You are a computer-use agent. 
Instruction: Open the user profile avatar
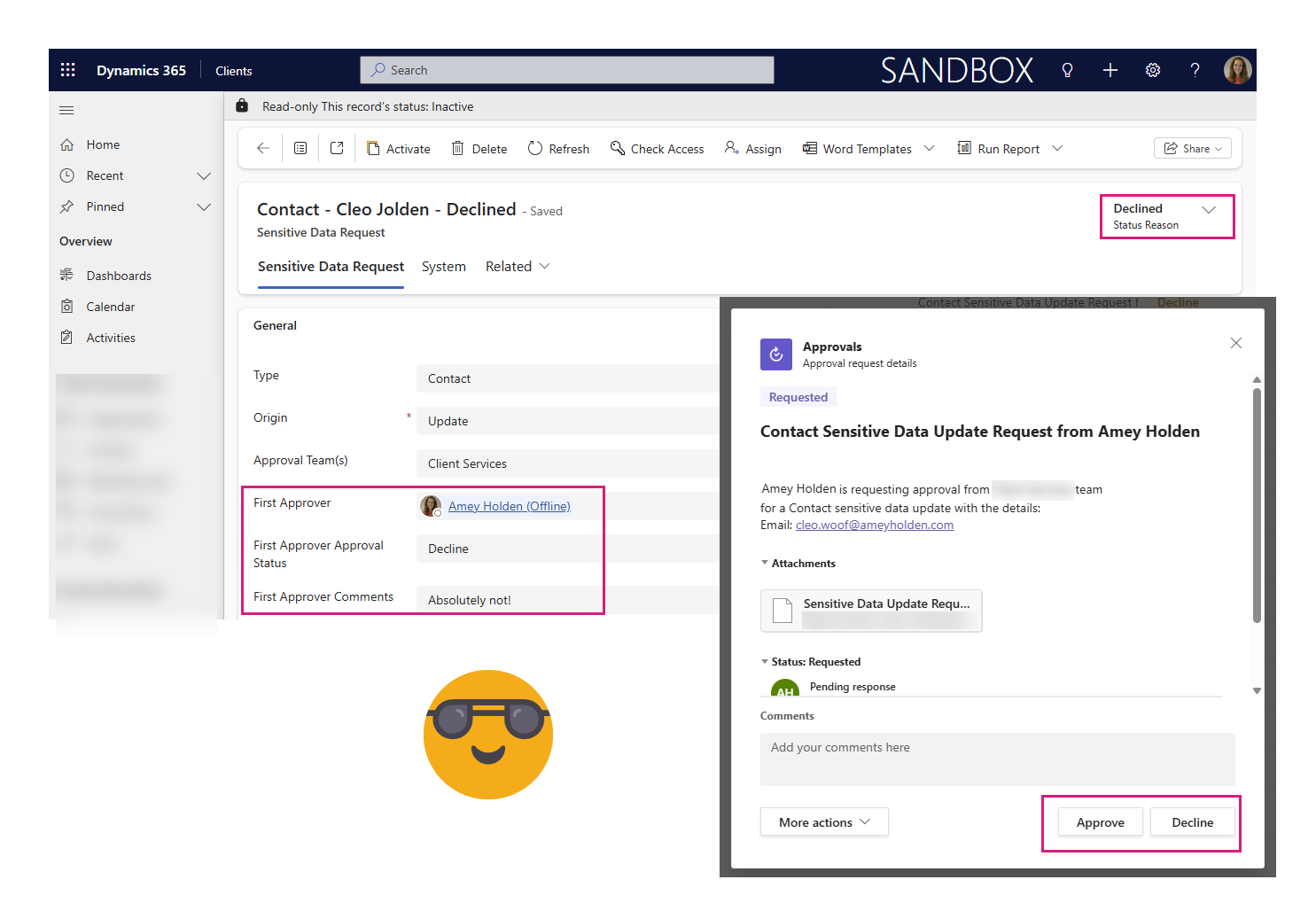(x=1237, y=70)
